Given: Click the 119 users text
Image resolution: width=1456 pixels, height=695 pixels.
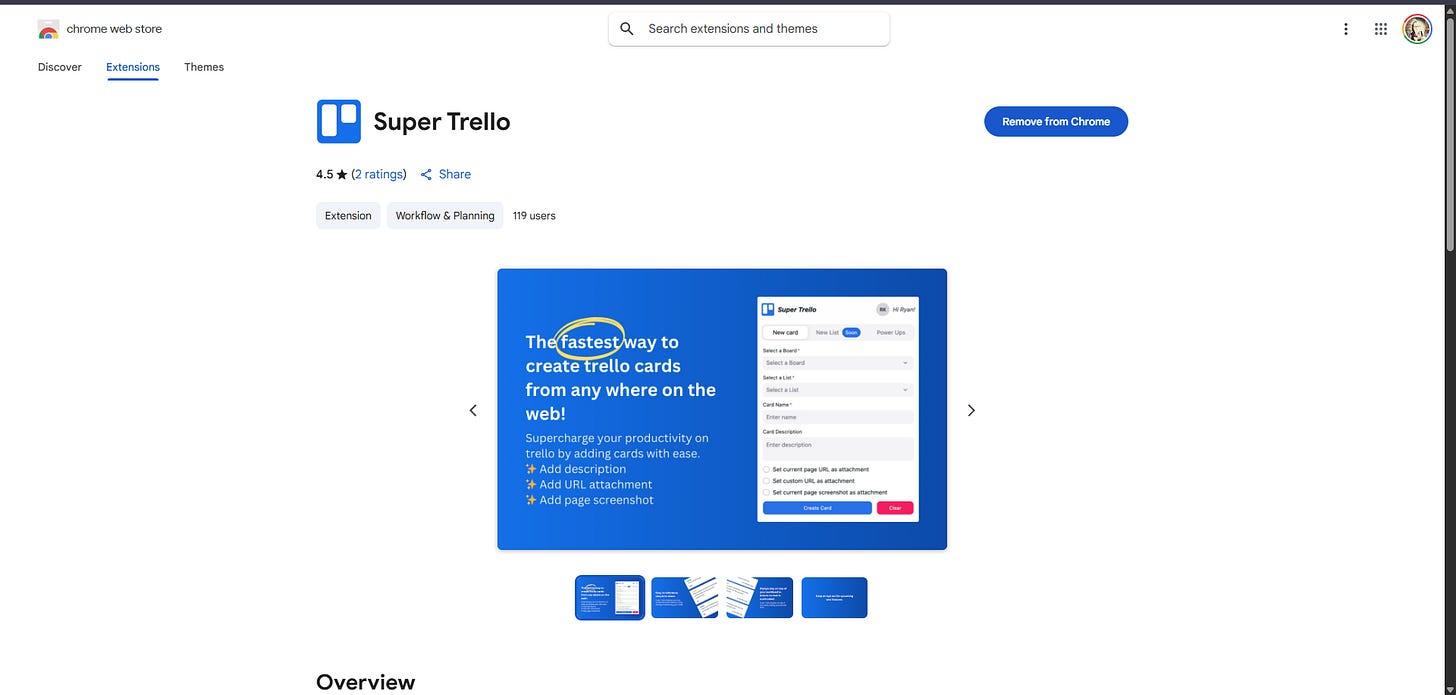Looking at the screenshot, I should (x=534, y=215).
